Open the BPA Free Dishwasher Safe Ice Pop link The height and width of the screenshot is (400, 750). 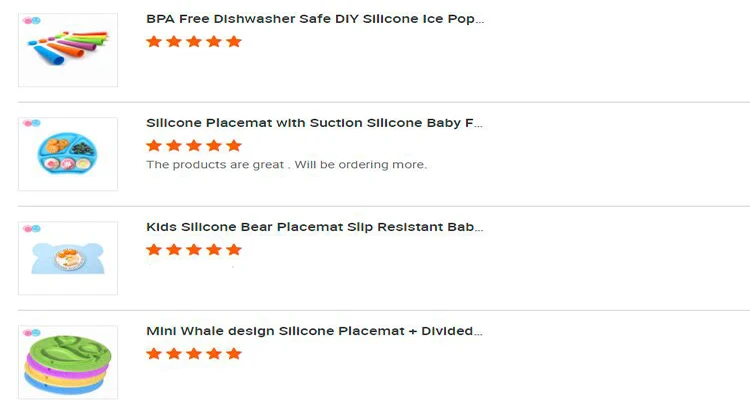point(315,19)
